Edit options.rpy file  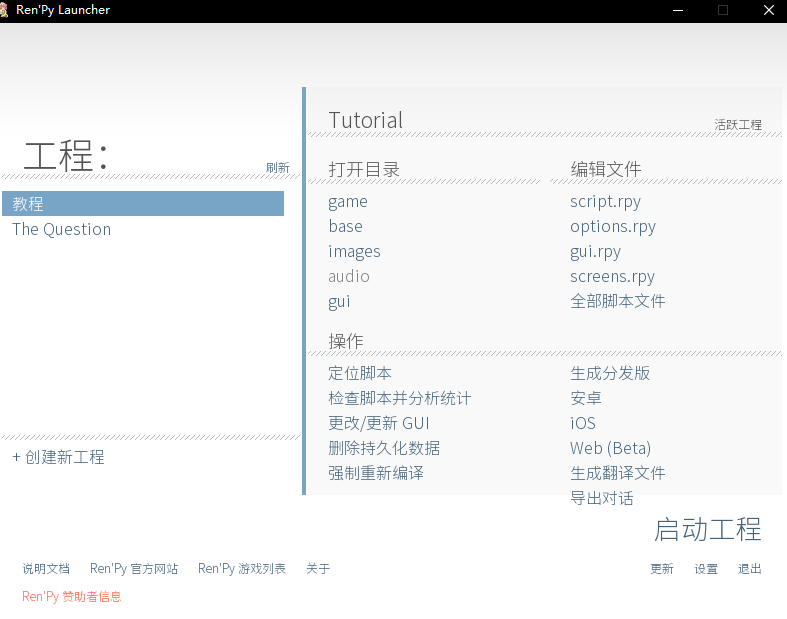tap(613, 227)
